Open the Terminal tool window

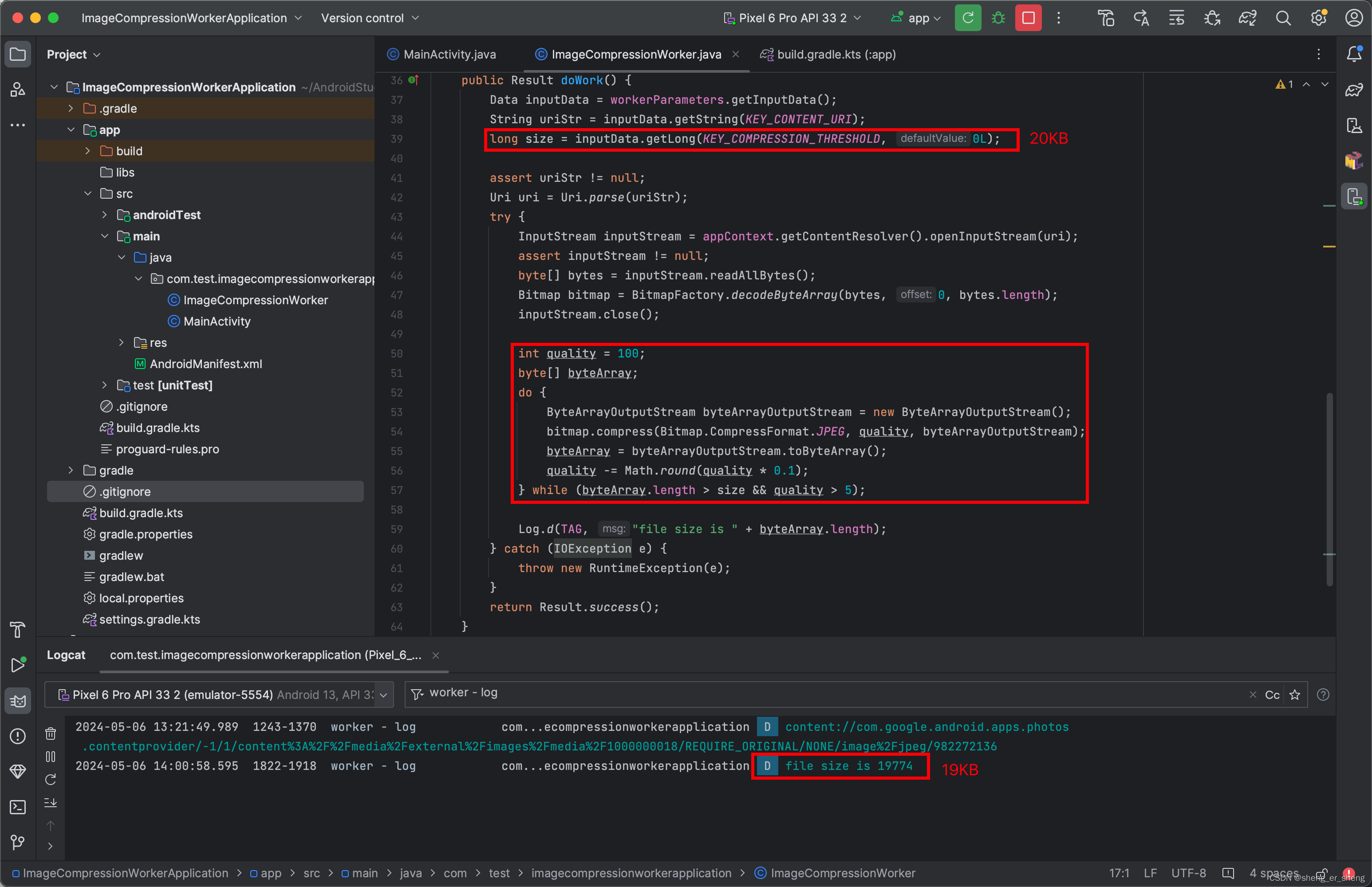coord(18,807)
